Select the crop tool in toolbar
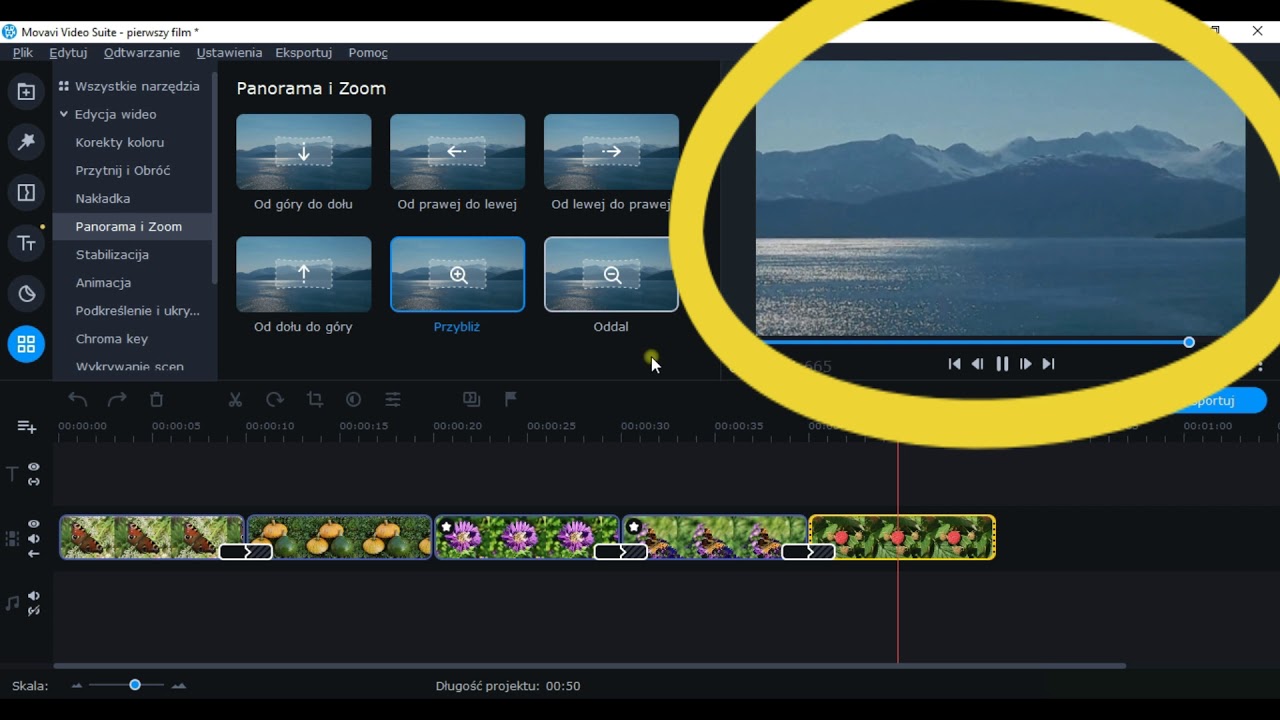The image size is (1280, 720). click(x=315, y=399)
